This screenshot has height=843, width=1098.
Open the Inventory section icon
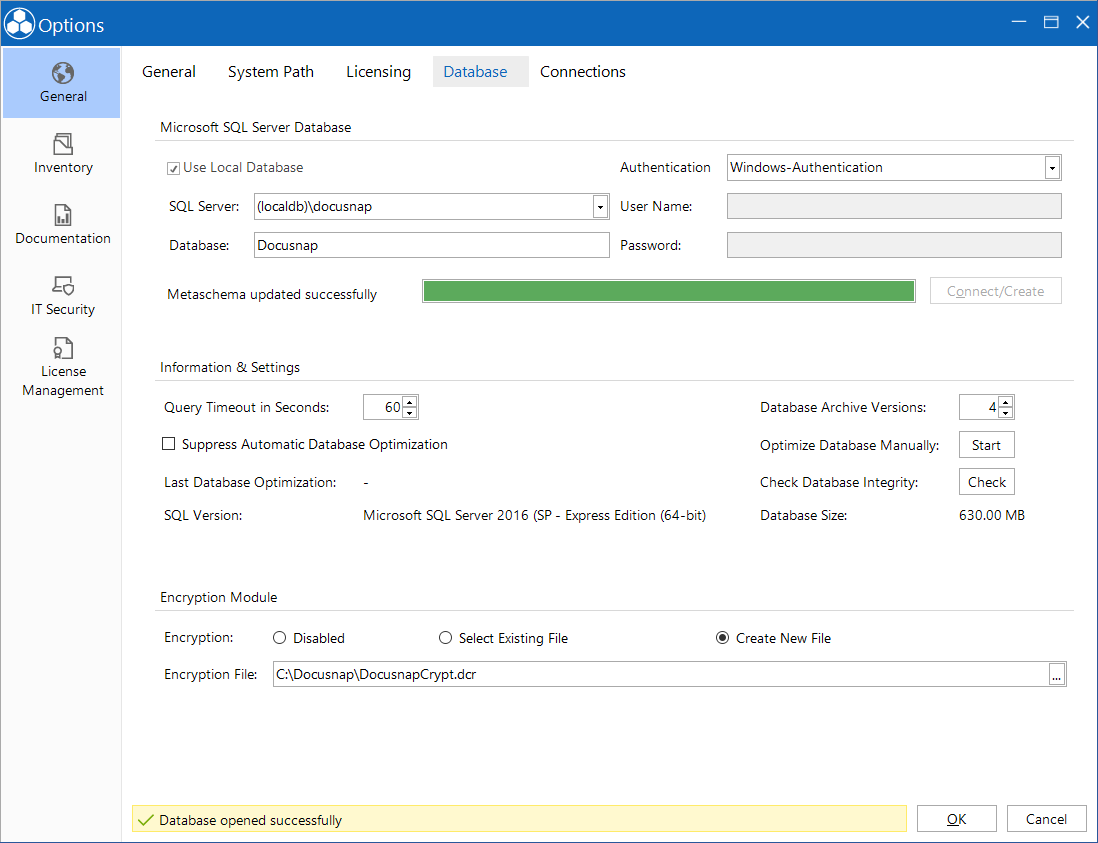(x=62, y=144)
